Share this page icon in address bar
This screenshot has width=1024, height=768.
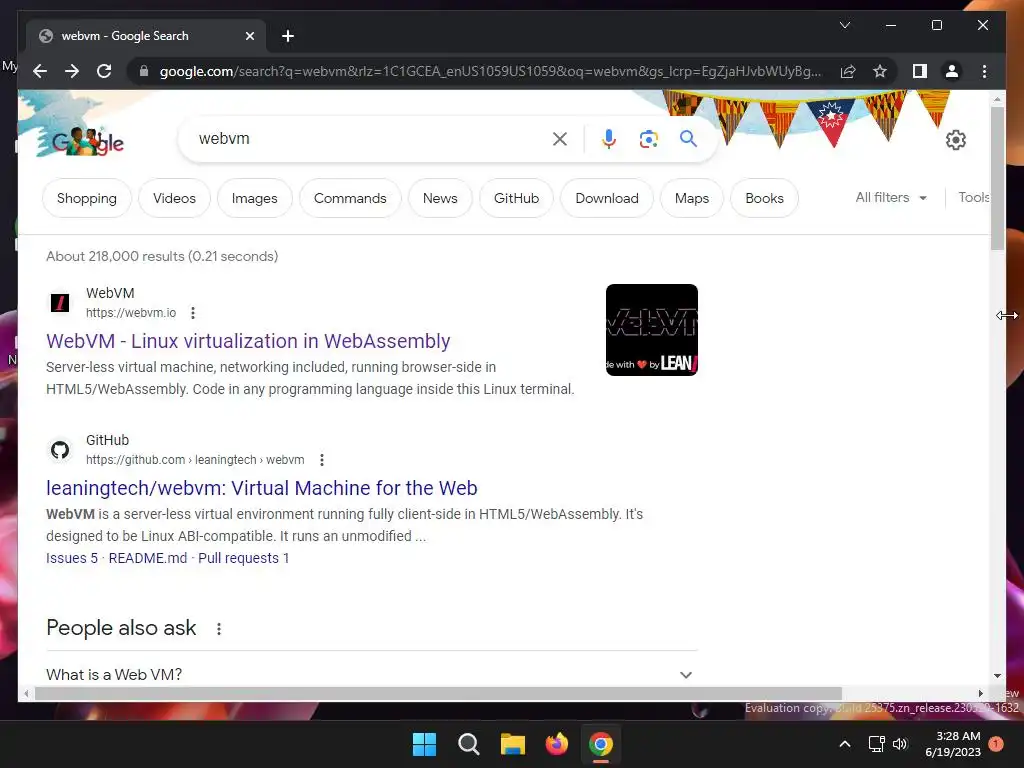[848, 71]
